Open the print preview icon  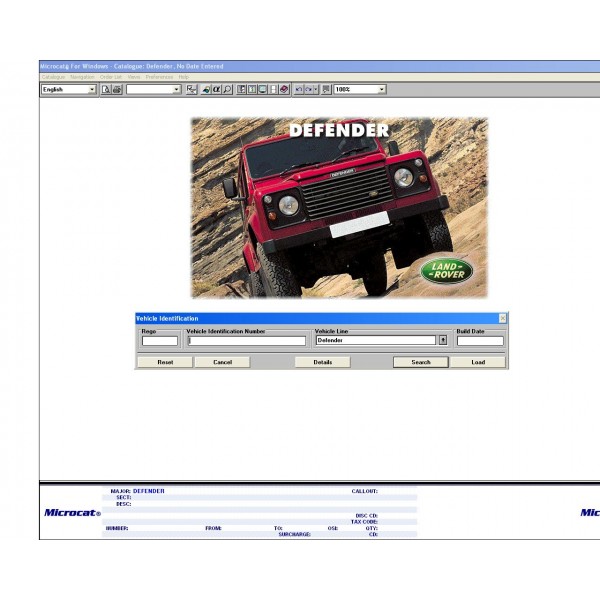click(106, 90)
